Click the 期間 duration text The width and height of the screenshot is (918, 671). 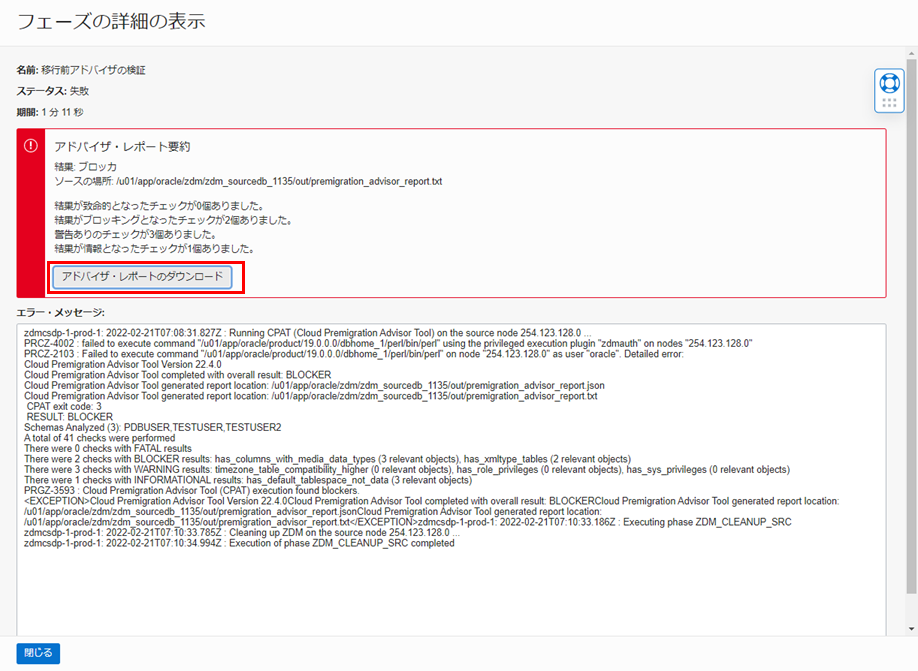(50, 112)
